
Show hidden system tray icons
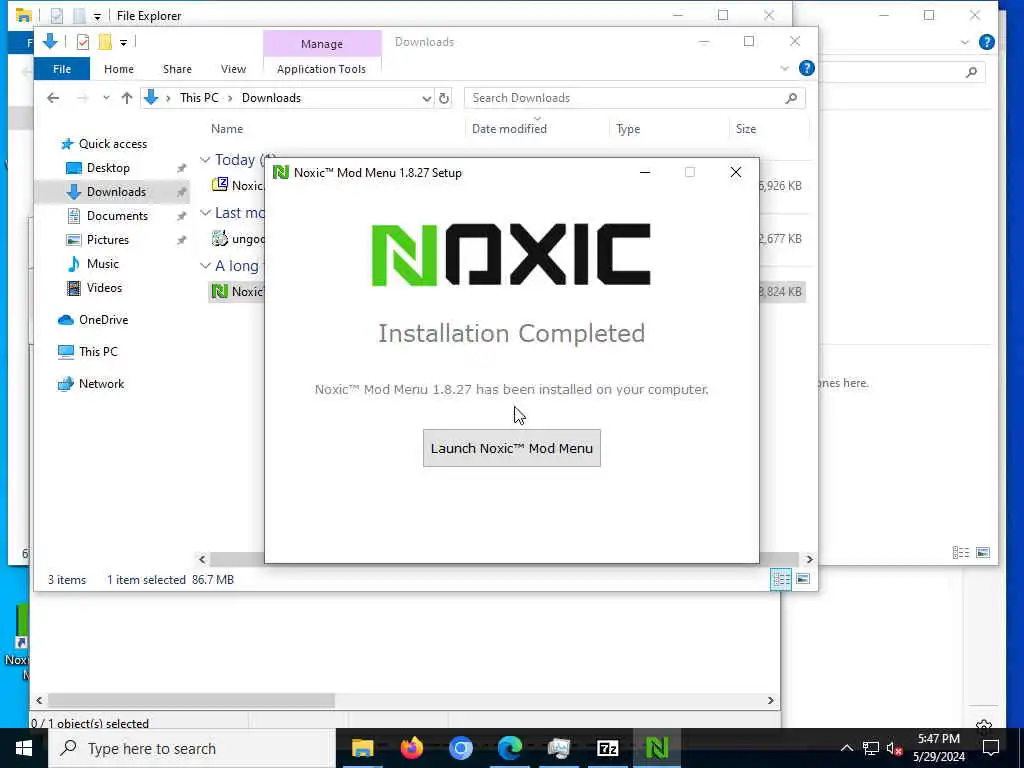(x=846, y=748)
